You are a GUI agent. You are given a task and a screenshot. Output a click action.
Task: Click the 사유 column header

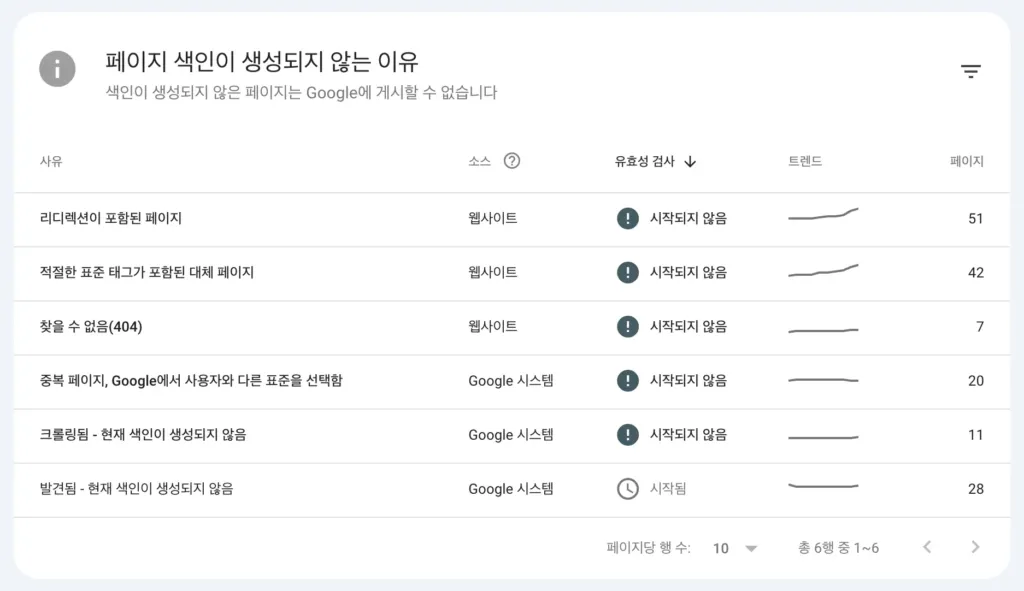[51, 162]
